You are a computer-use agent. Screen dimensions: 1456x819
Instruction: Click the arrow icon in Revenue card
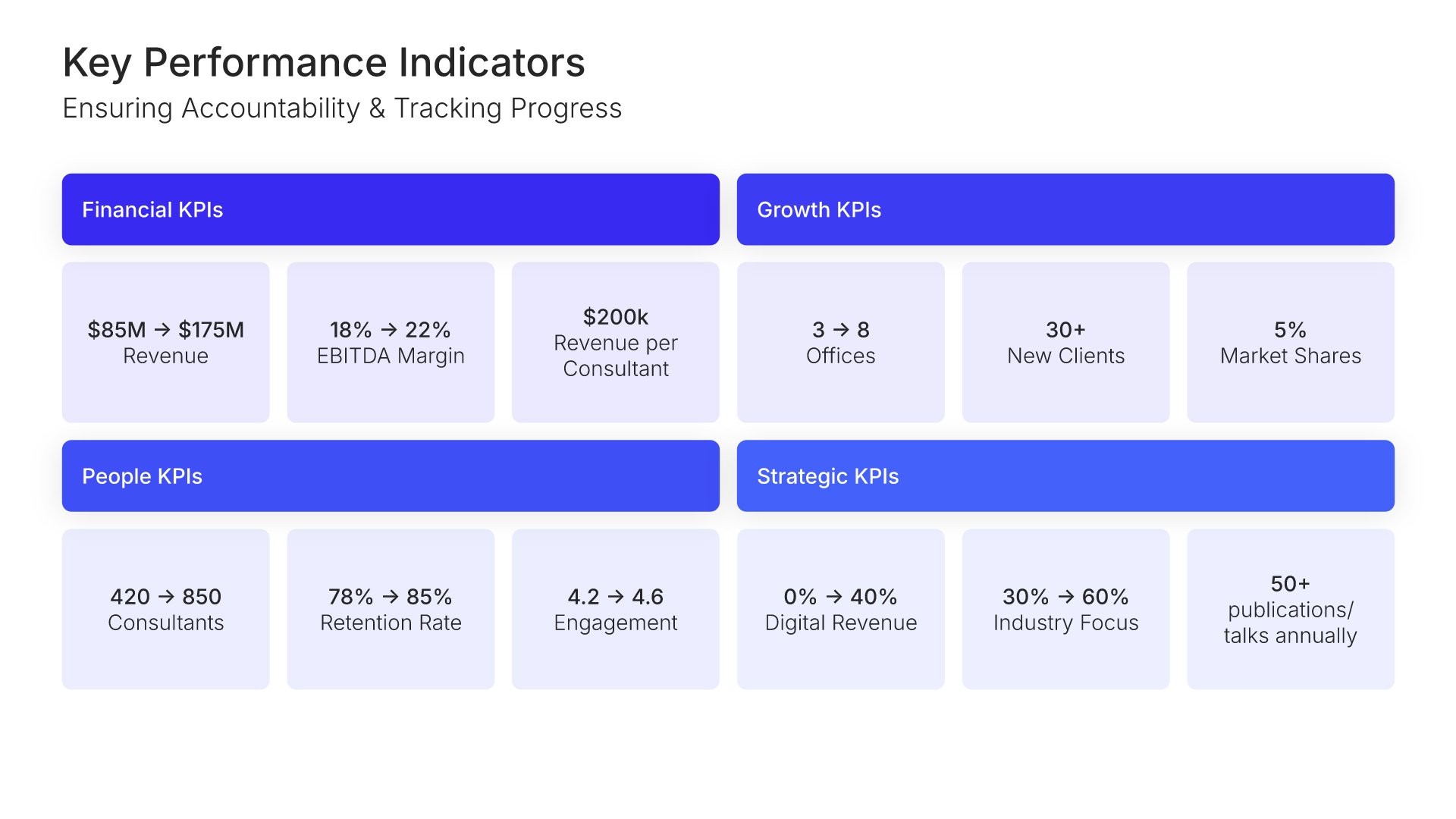pos(162,330)
